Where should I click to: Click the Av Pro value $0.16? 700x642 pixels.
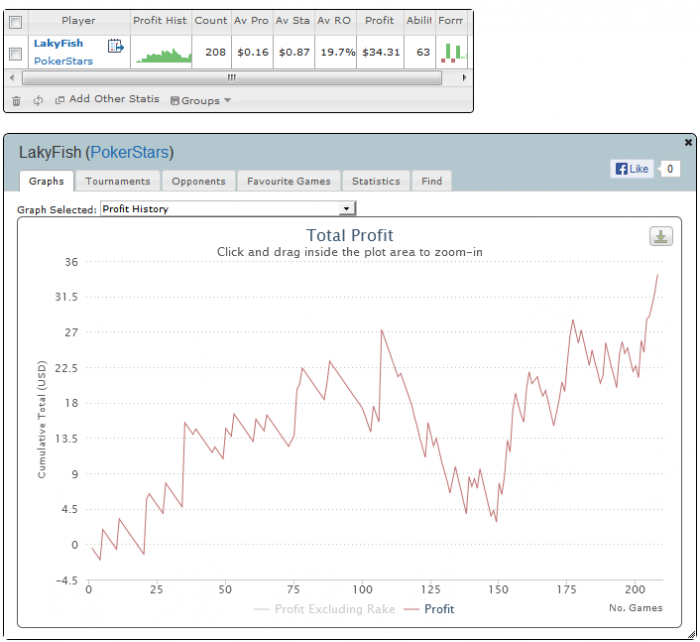point(253,52)
